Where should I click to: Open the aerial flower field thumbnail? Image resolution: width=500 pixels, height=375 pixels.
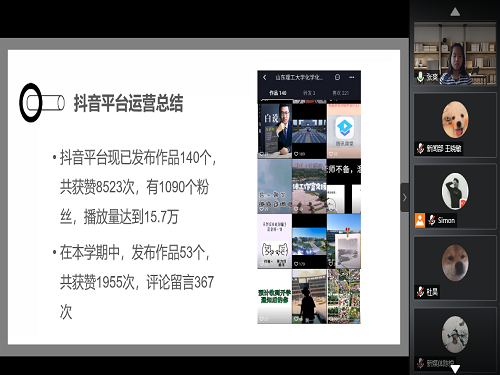(x=344, y=296)
